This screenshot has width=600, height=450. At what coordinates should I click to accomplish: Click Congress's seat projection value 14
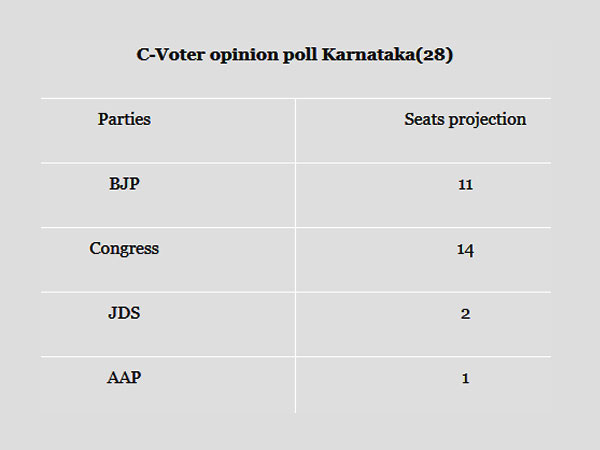point(465,249)
